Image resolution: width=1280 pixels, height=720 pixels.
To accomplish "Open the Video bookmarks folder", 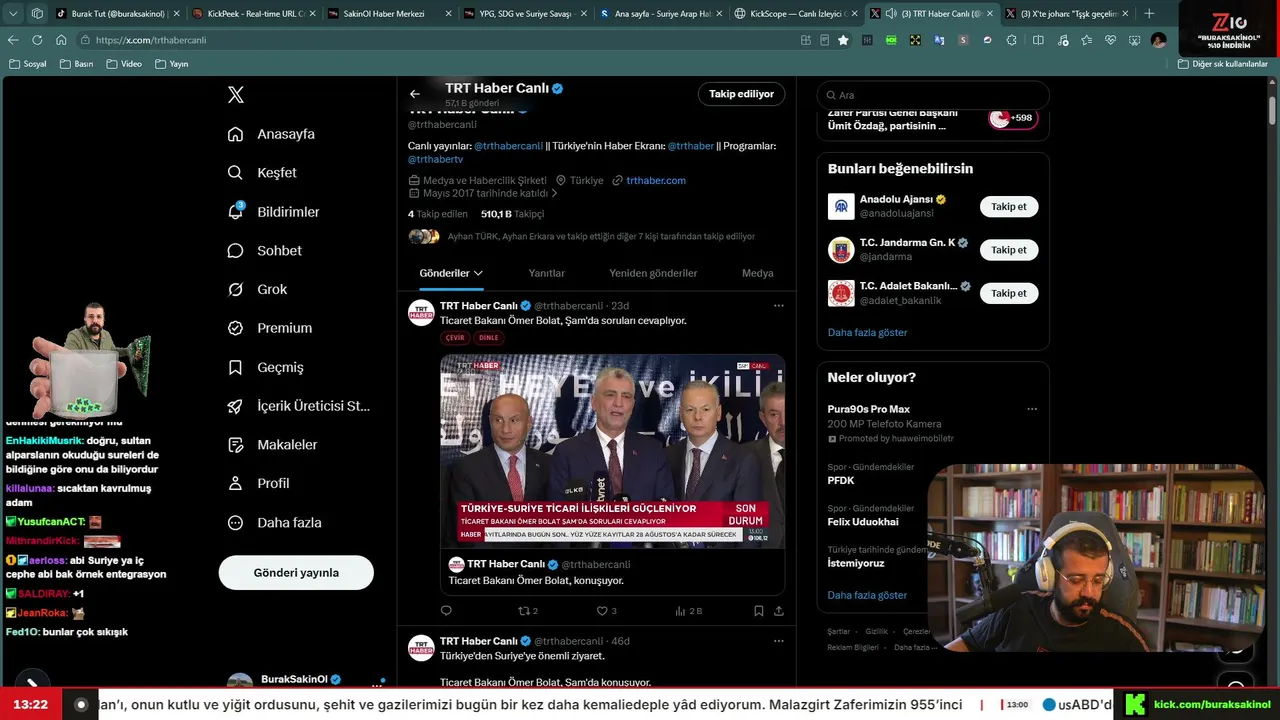I will pyautogui.click(x=124, y=64).
